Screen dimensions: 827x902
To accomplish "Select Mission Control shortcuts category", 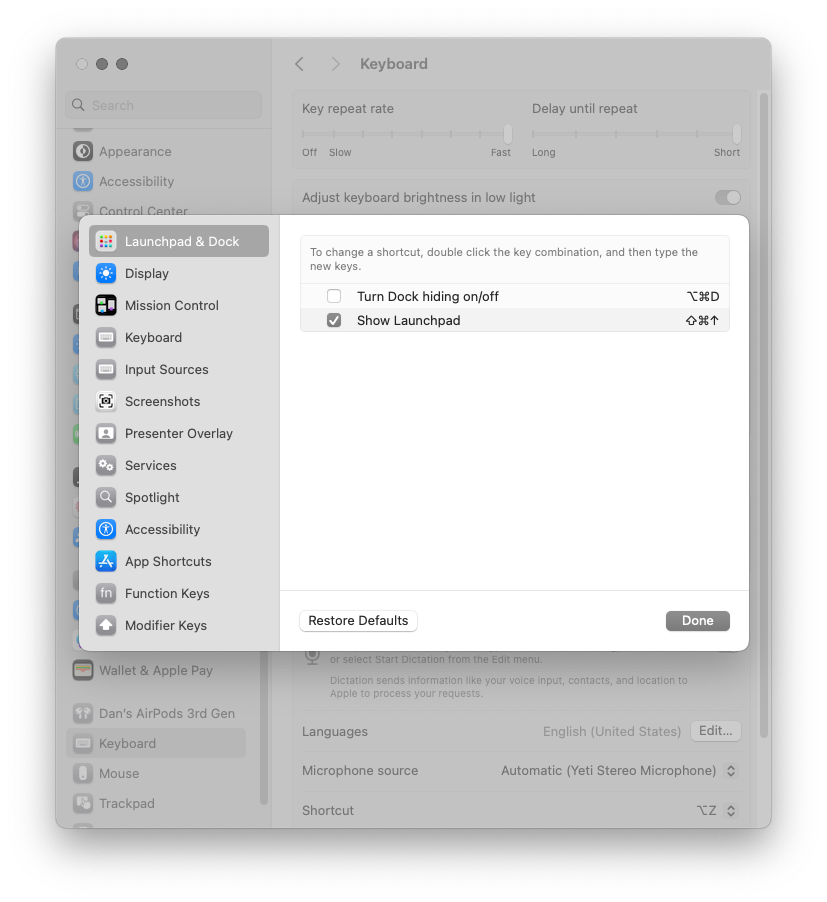I will [x=179, y=305].
